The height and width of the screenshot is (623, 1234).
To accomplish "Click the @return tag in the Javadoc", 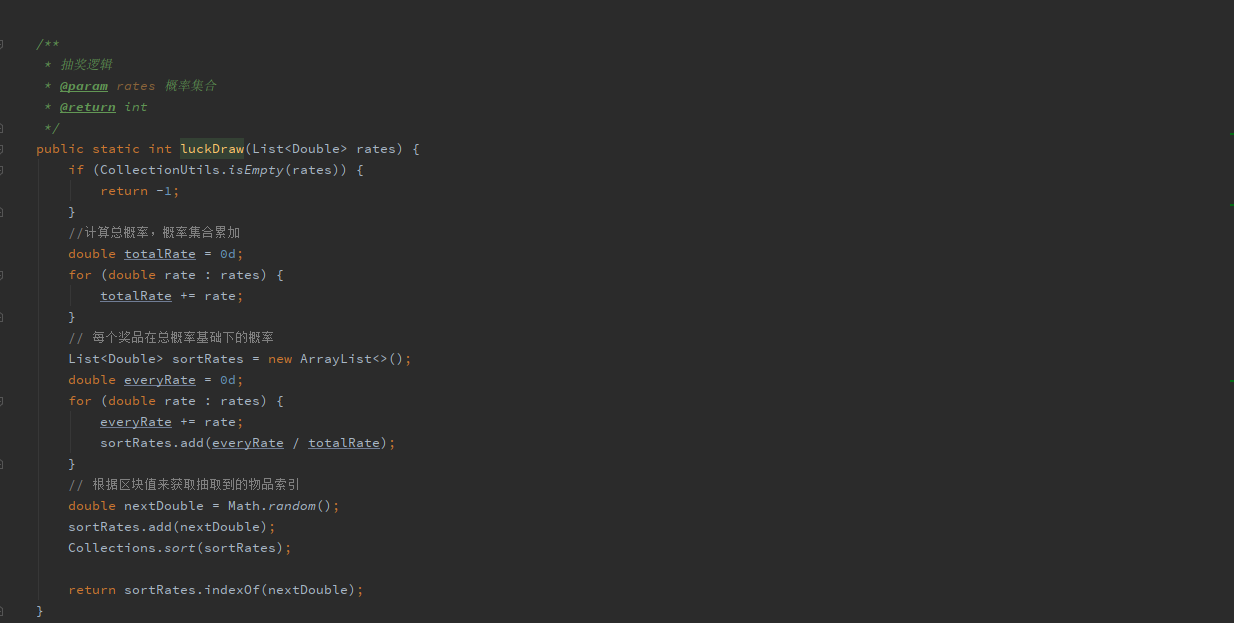I will [87, 107].
